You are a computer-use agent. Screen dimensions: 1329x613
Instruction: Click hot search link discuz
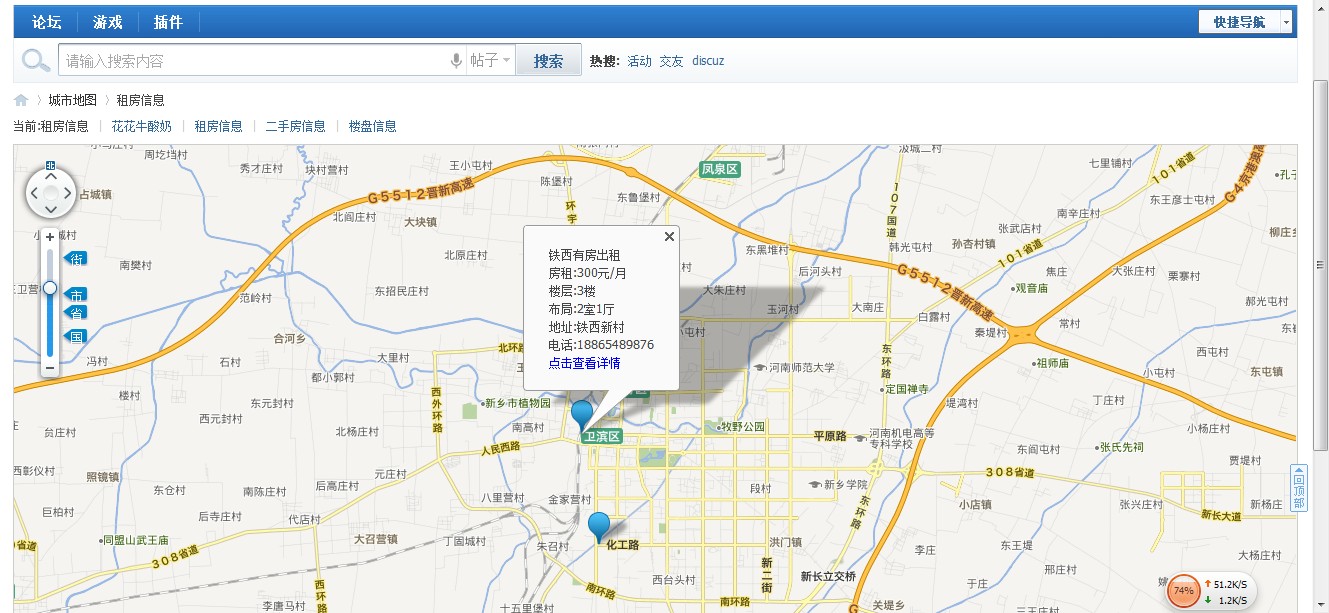708,61
